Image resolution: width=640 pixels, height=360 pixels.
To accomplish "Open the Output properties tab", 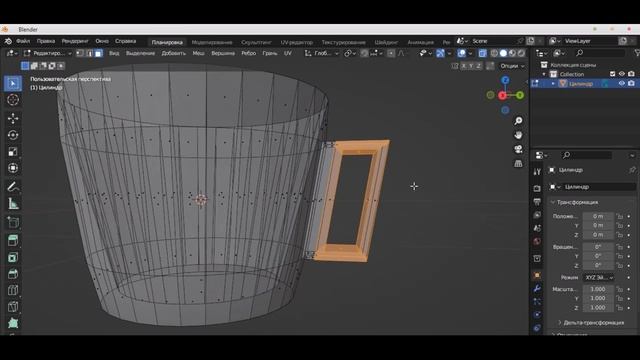I will pos(537,202).
